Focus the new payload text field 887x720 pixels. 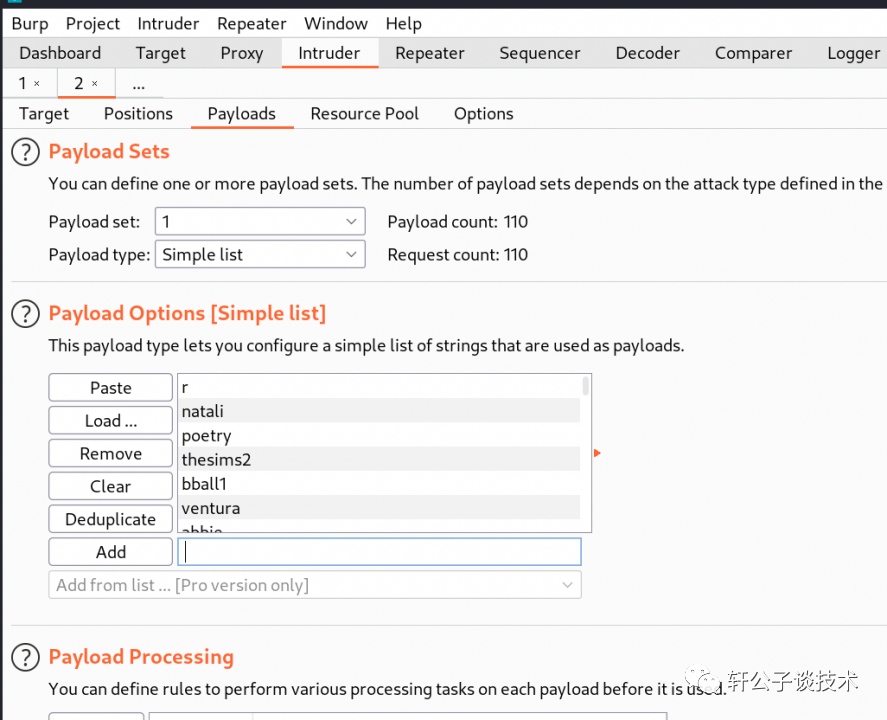(379, 551)
